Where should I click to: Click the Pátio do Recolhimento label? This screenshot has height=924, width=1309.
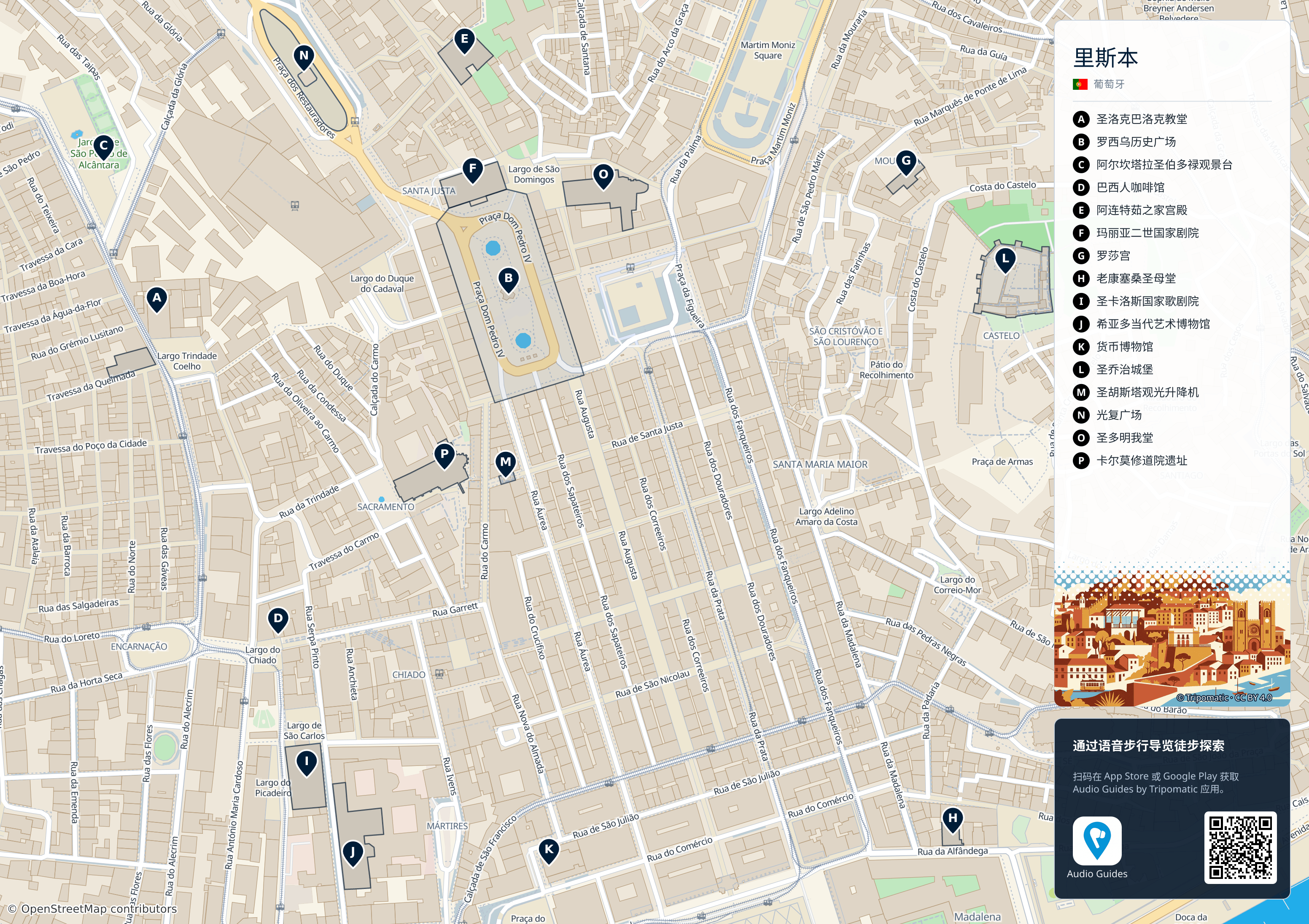886,370
